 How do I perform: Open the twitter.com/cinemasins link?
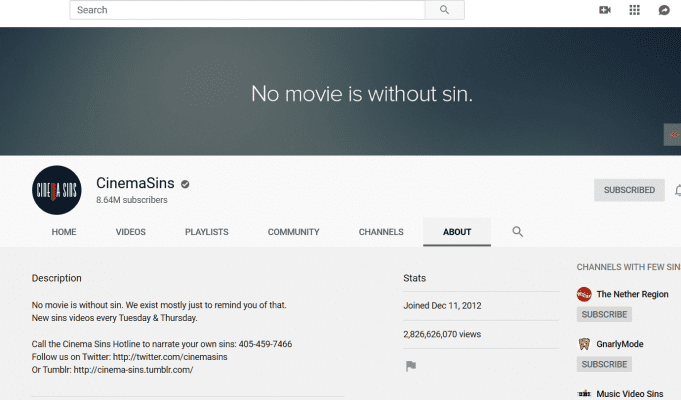(170, 357)
